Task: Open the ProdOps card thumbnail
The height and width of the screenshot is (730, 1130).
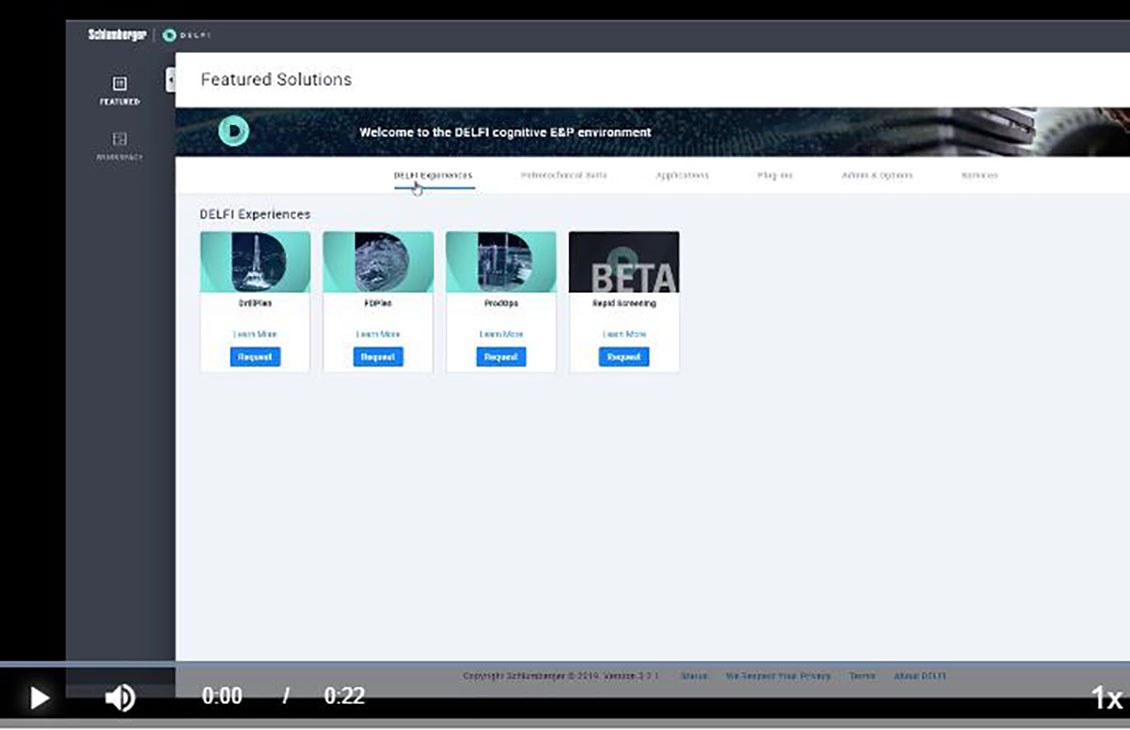Action: (x=501, y=262)
